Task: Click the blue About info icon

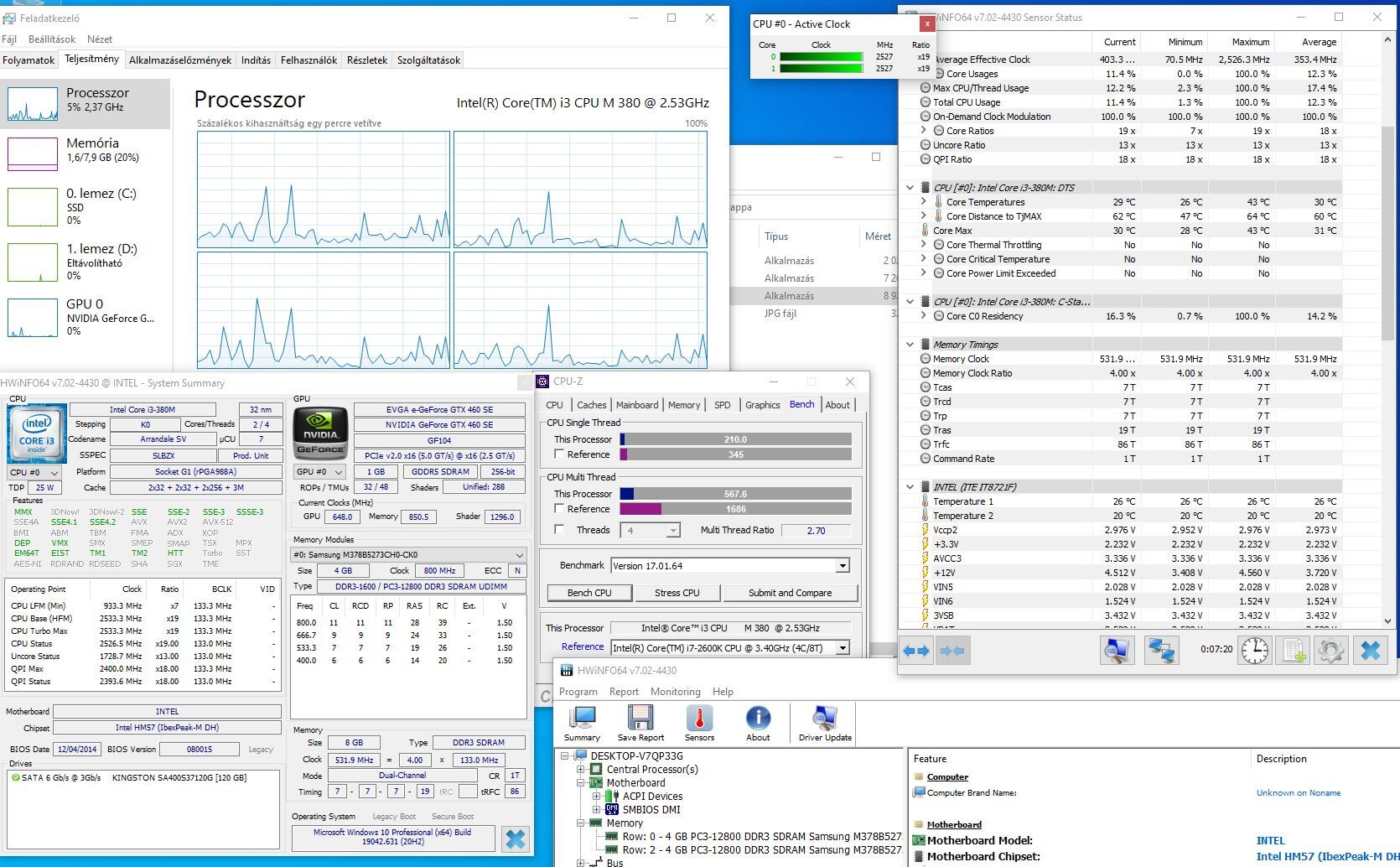Action: 758,723
